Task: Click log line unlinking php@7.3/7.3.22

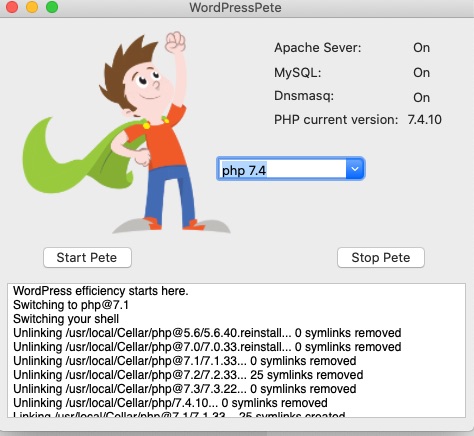Action: [x=185, y=389]
